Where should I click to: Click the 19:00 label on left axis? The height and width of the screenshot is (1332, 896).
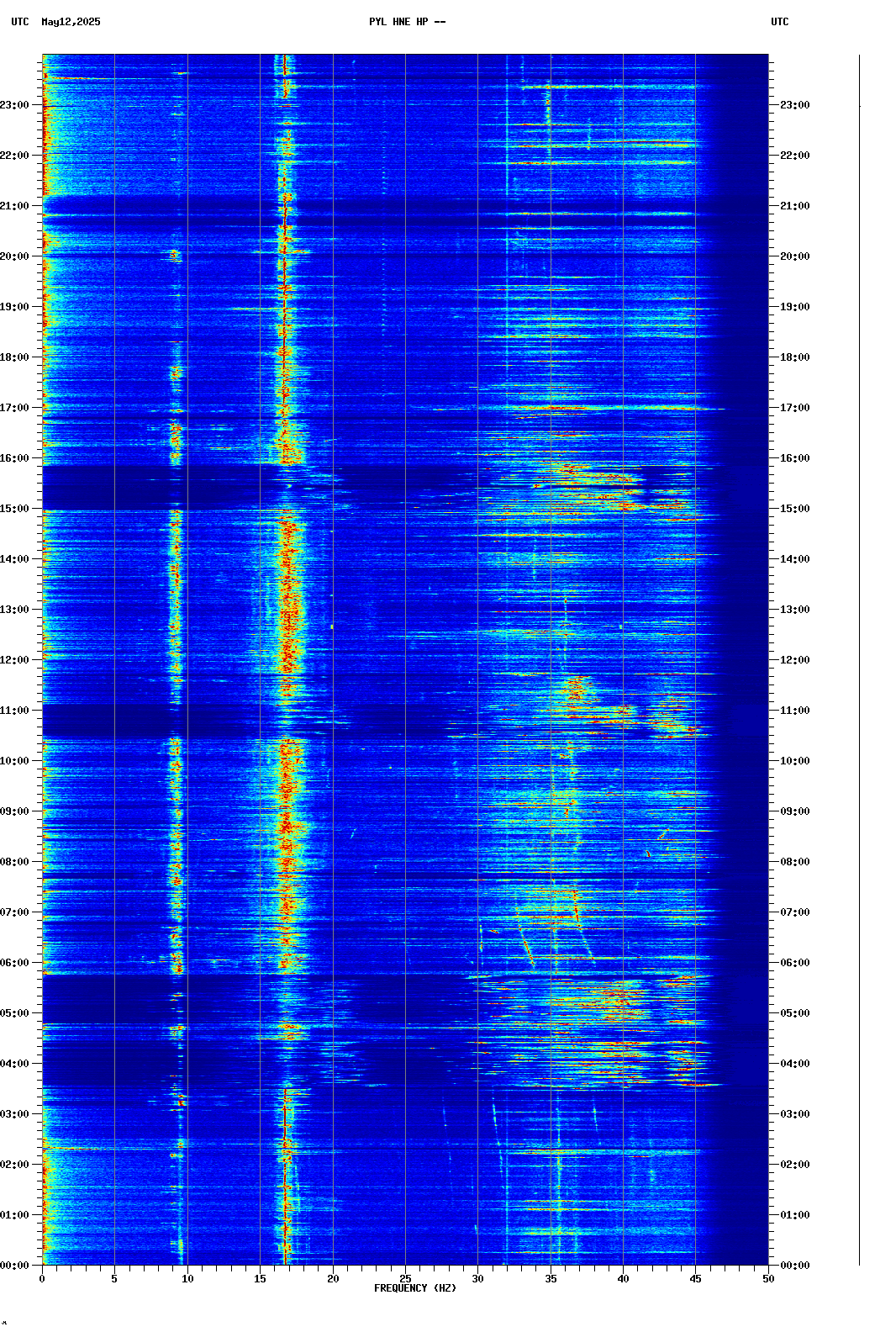tap(14, 307)
